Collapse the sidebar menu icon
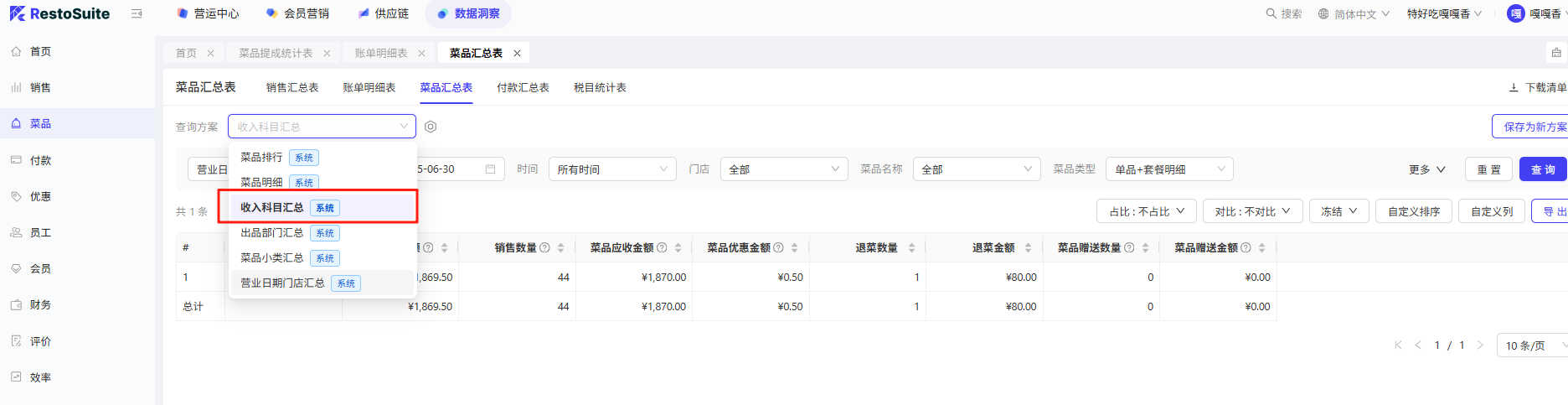 (x=137, y=13)
